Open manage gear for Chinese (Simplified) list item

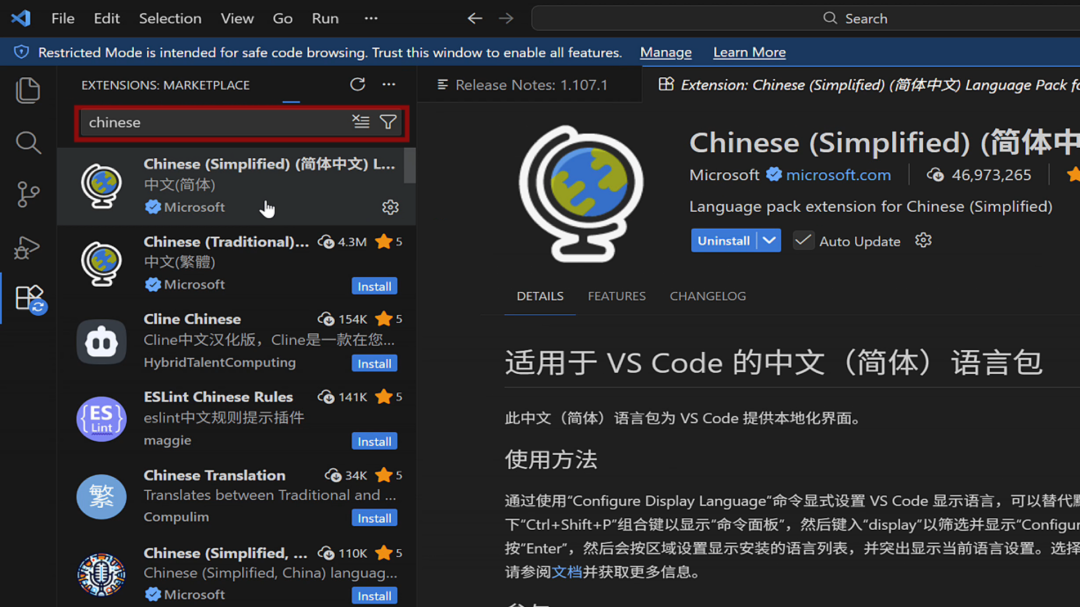[390, 207]
